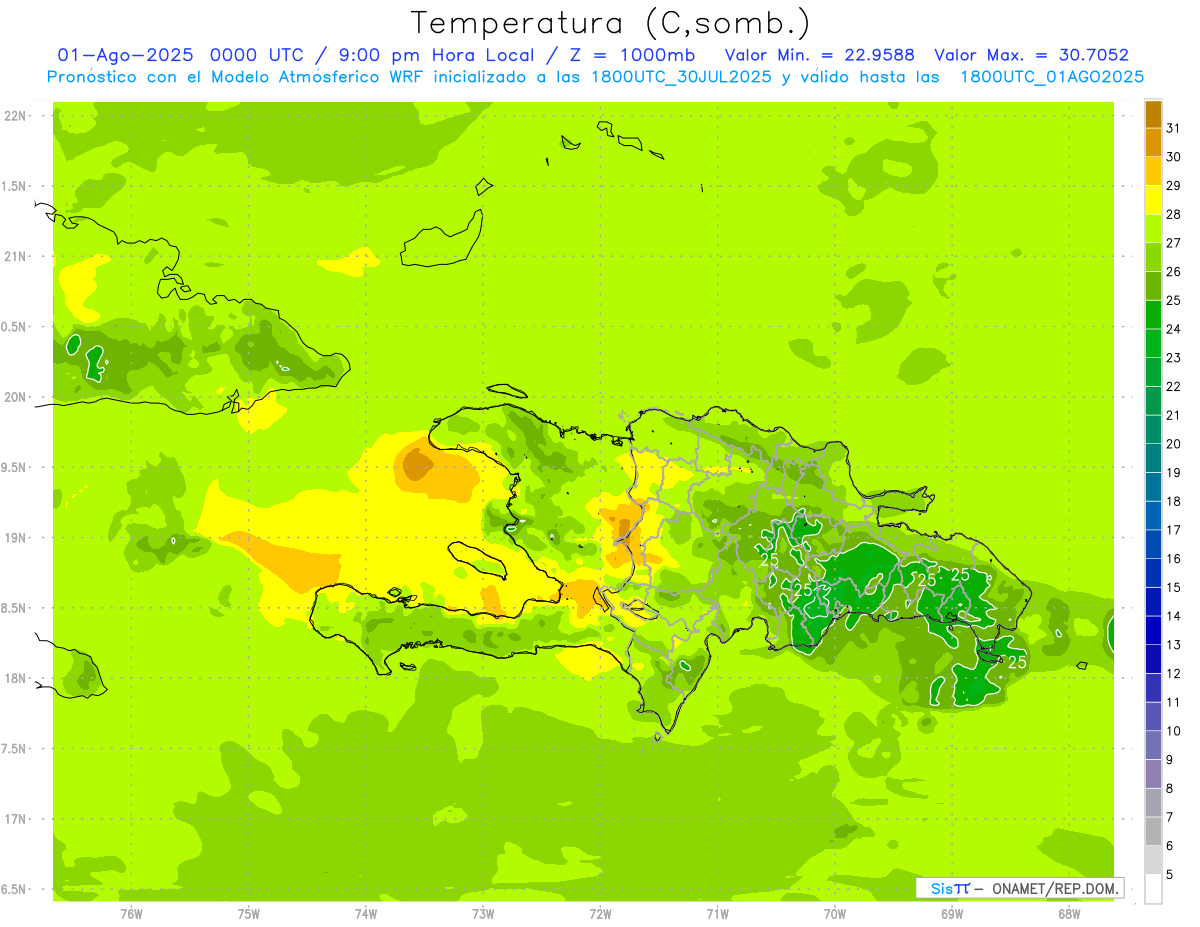
Task: Select initialization time "1800UTC_30JUL2025"
Action: tap(680, 77)
